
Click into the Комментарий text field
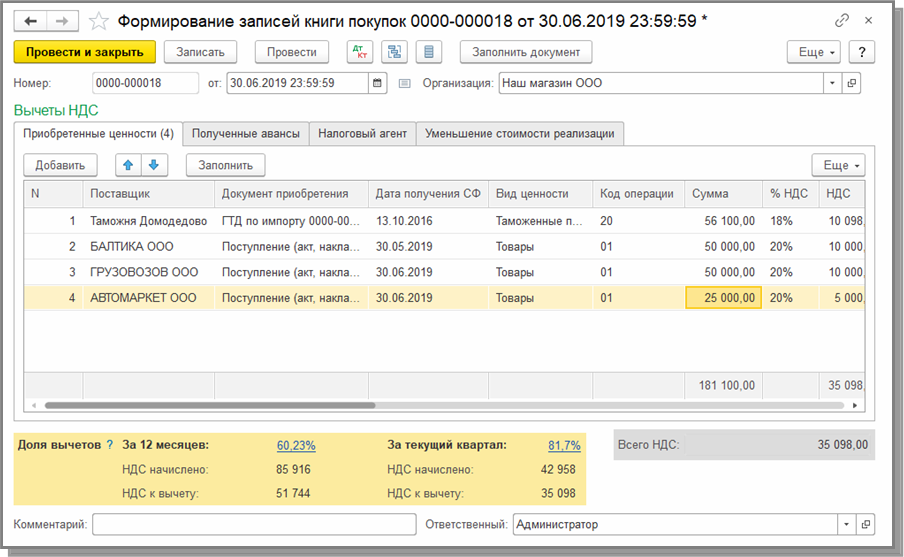pyautogui.click(x=254, y=524)
